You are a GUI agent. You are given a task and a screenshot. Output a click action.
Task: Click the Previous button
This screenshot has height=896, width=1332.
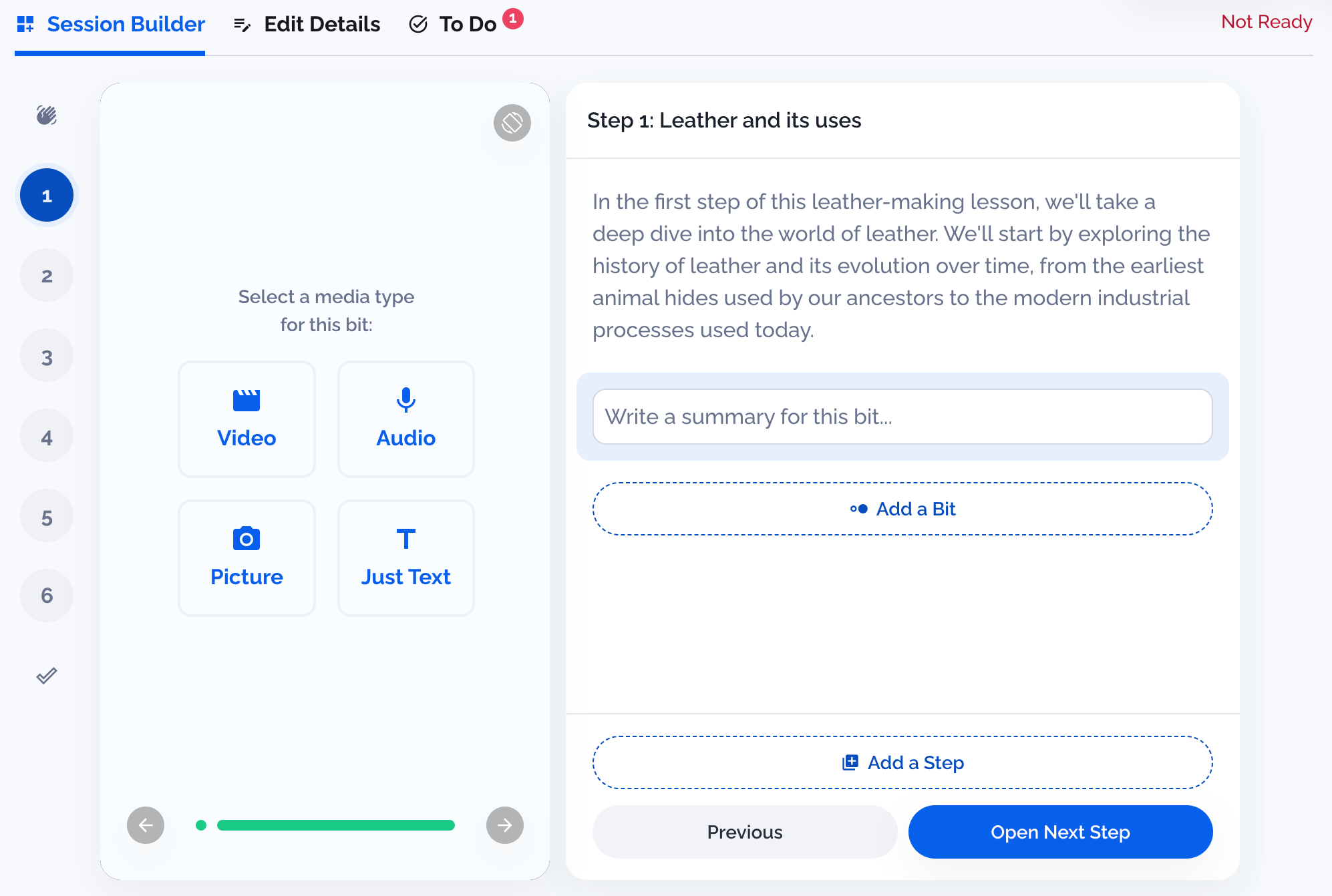coord(744,832)
